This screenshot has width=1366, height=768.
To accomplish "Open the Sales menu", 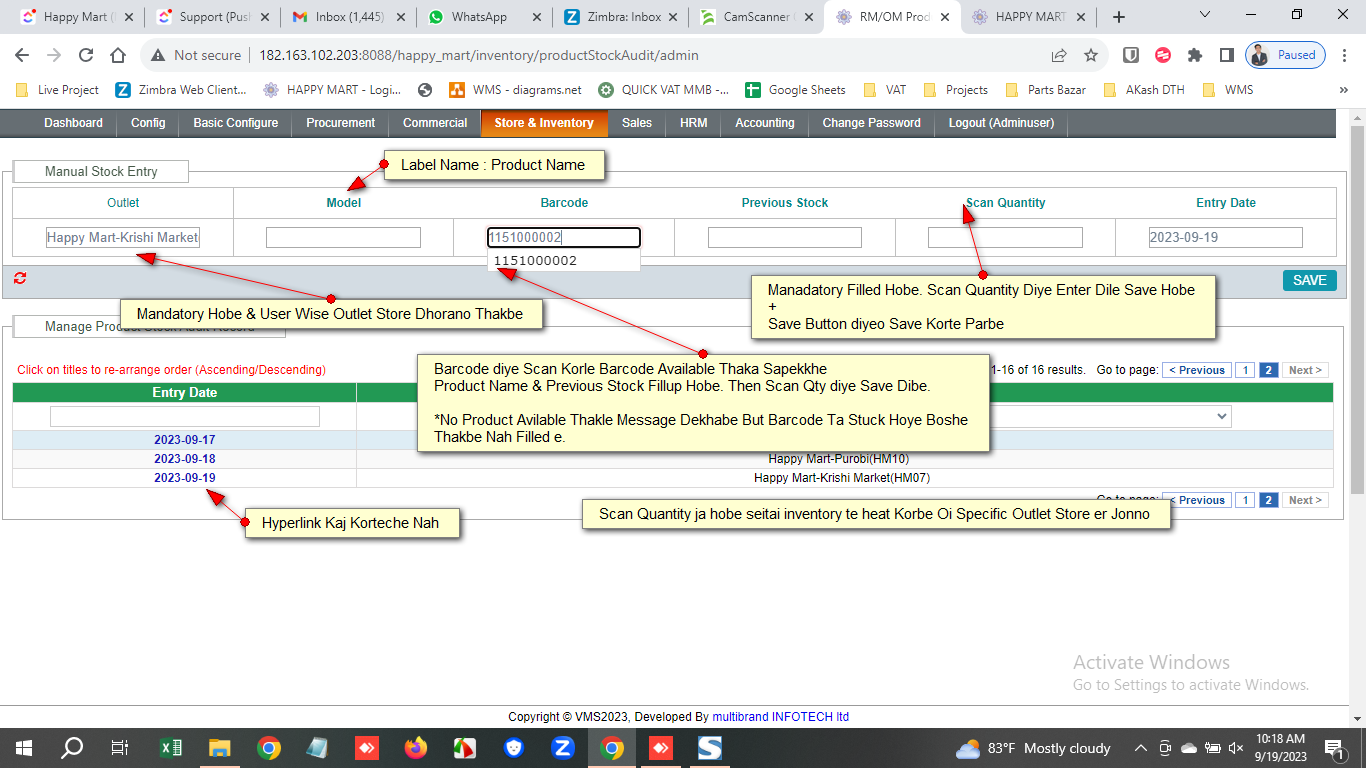I will pyautogui.click(x=637, y=123).
